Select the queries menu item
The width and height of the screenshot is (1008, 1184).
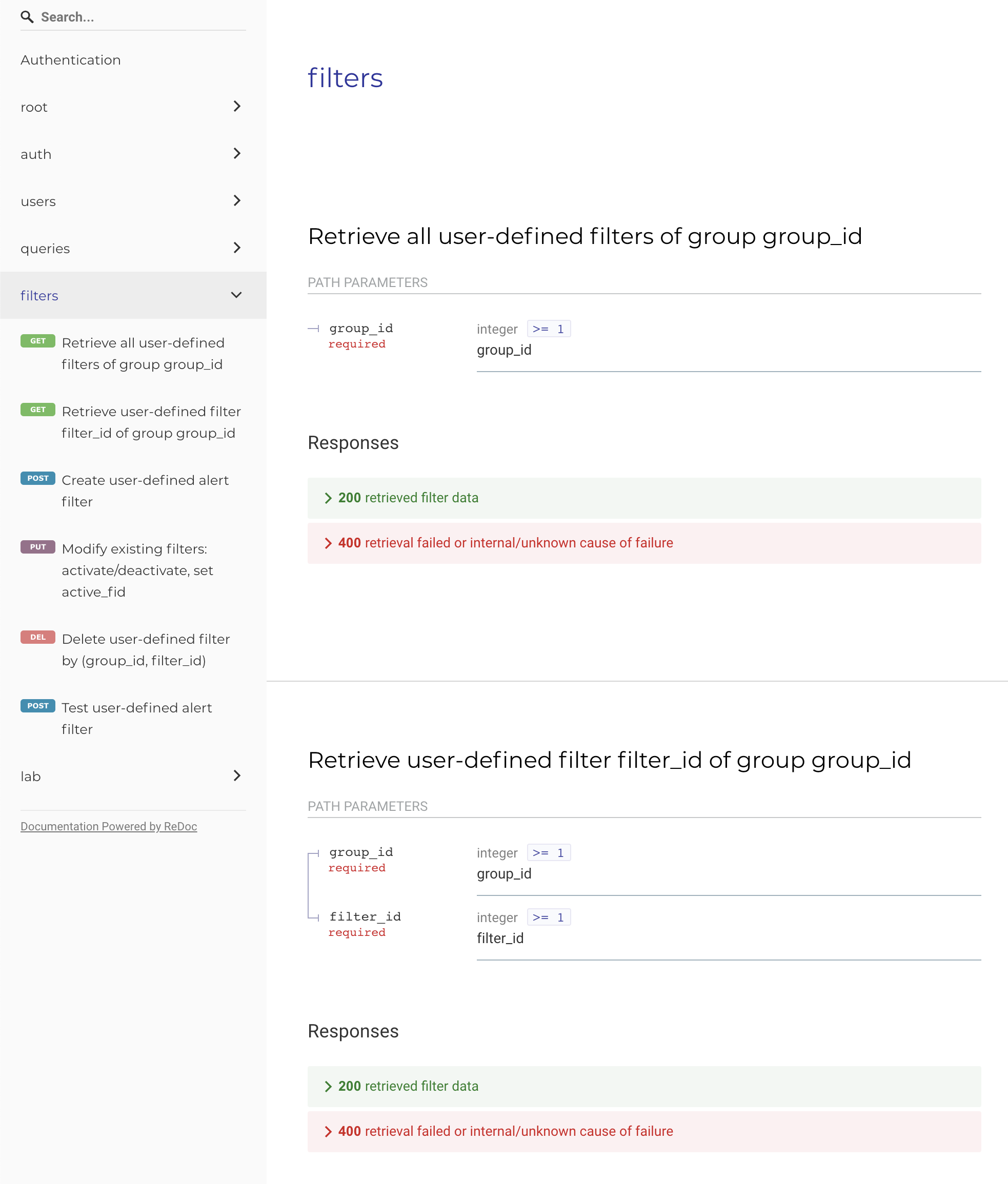point(133,249)
